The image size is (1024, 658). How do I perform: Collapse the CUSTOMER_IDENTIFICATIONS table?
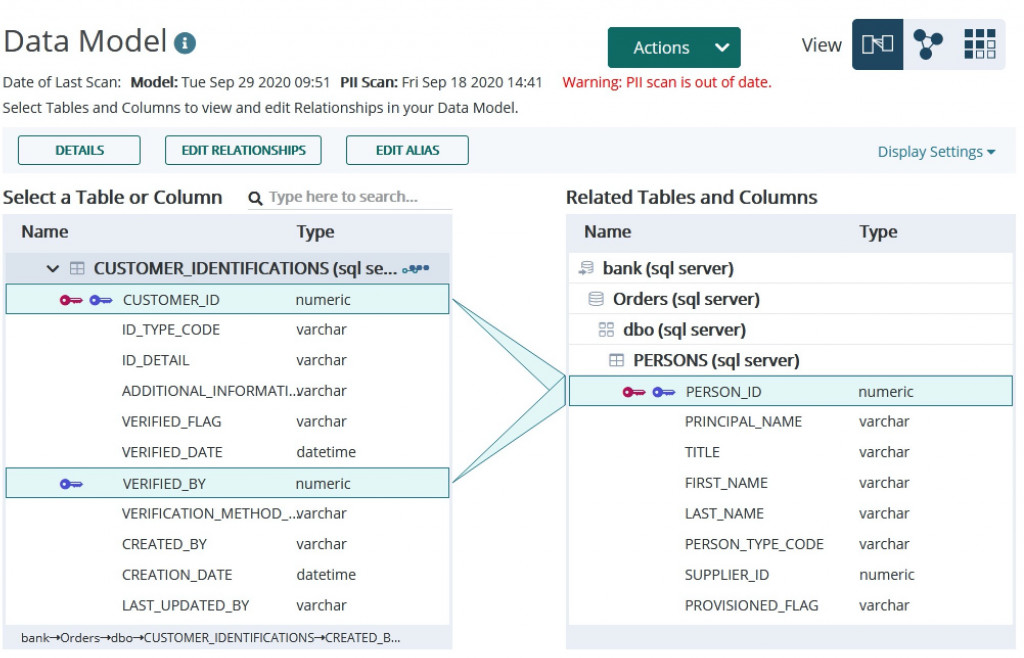tap(53, 269)
